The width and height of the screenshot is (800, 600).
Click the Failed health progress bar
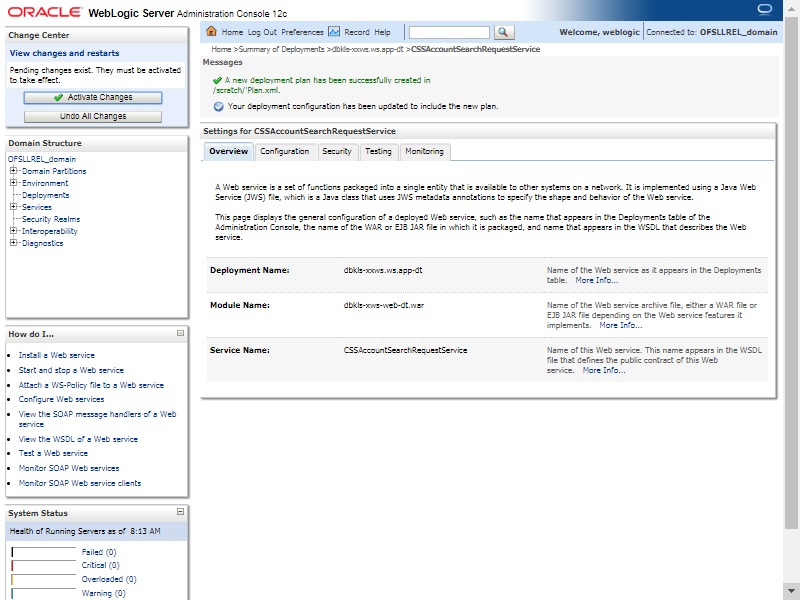(43, 552)
